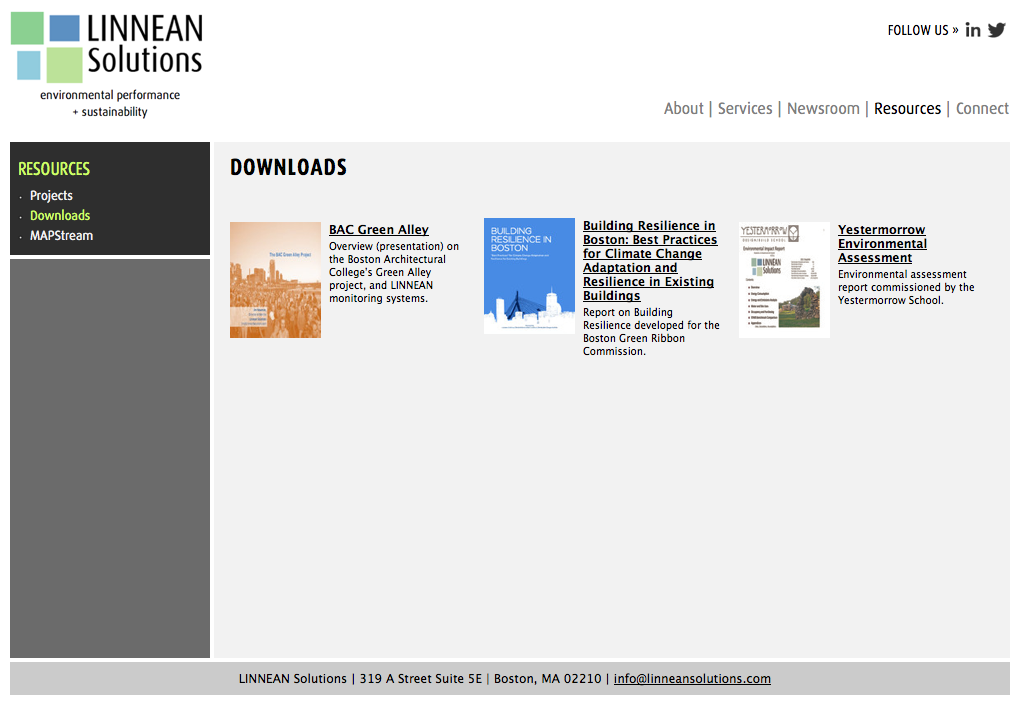This screenshot has height=705, width=1018.
Task: Click the environmental performance + sustainability tagline
Action: click(110, 103)
